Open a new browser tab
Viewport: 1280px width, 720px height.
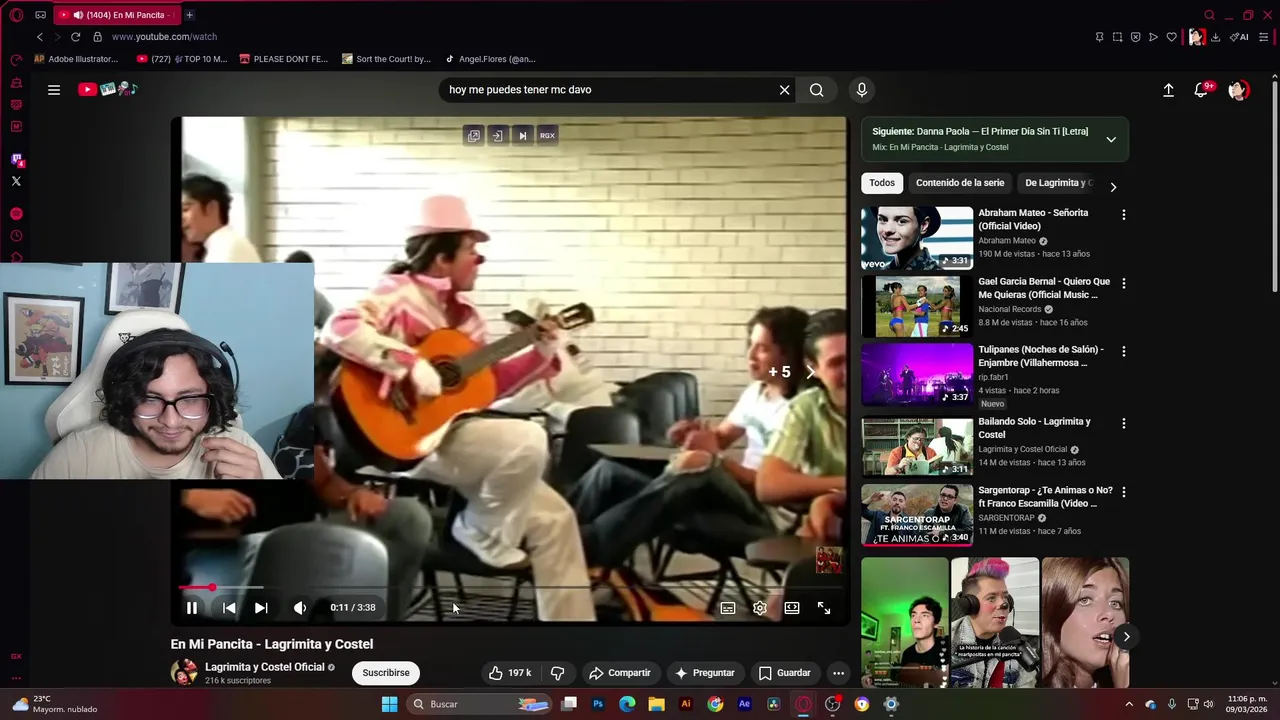[189, 15]
